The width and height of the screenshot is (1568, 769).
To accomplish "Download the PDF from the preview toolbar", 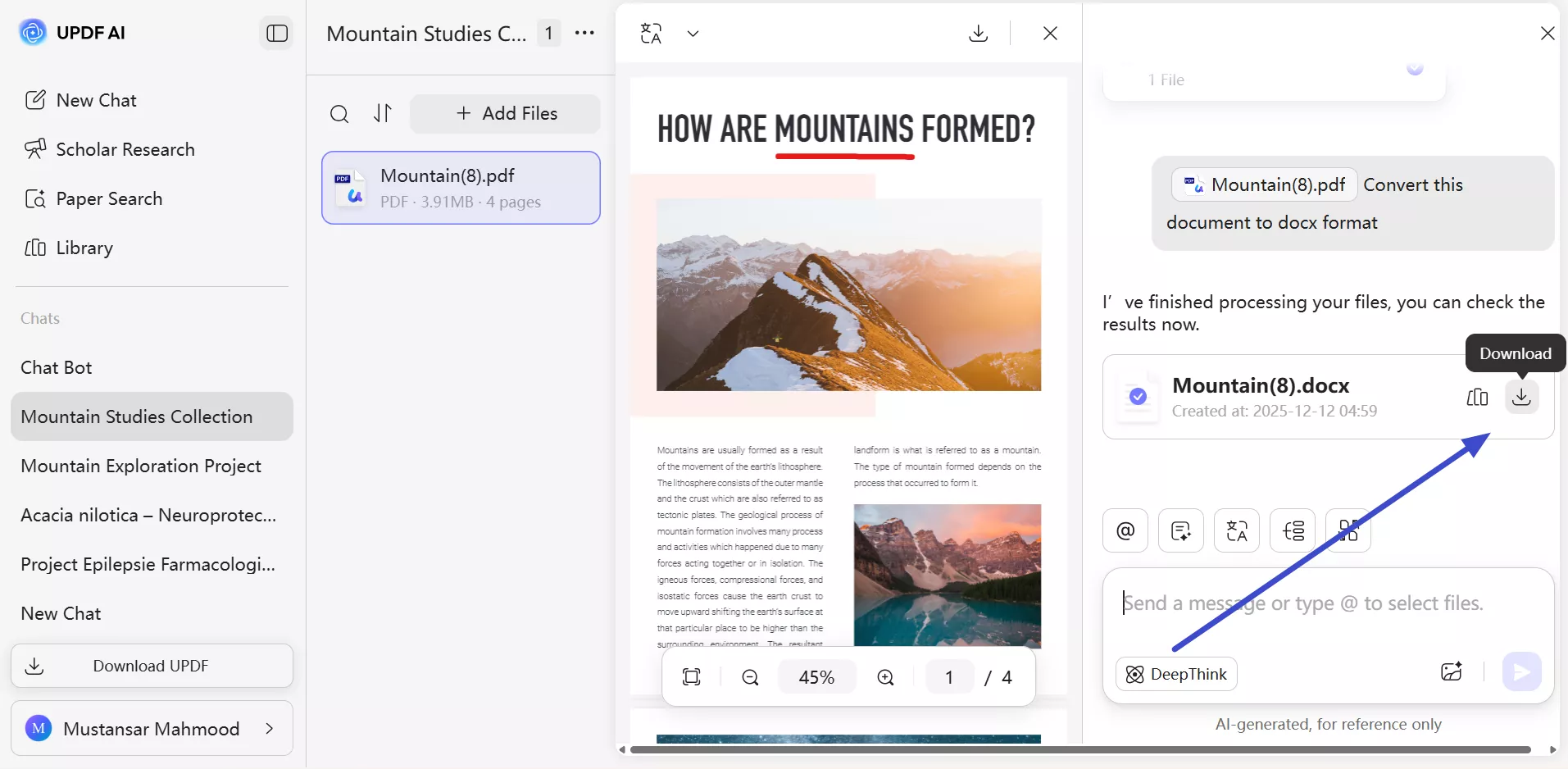I will click(978, 34).
